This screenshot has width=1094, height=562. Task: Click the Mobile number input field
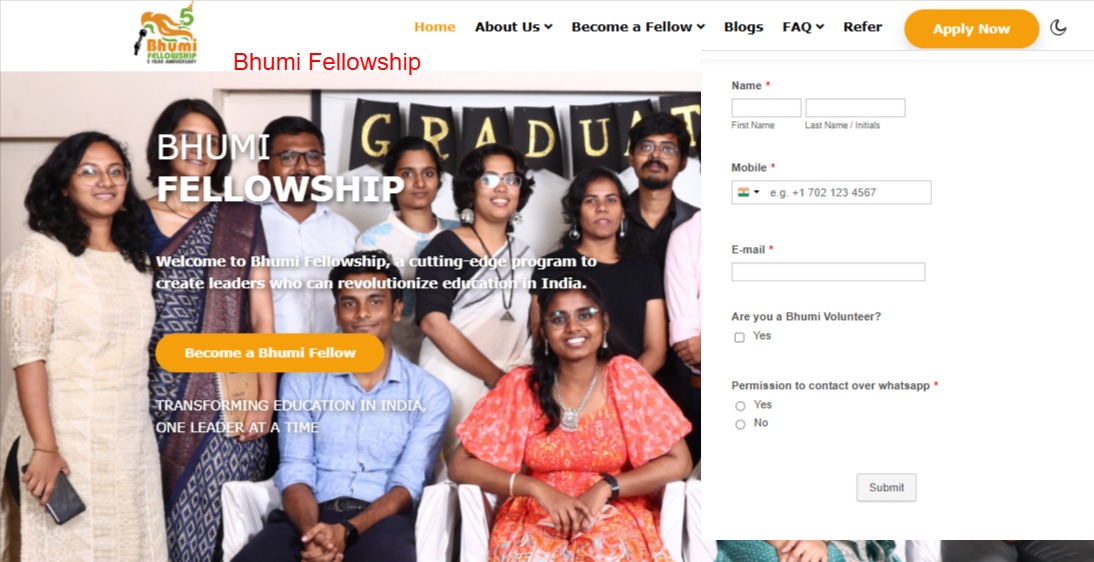pyautogui.click(x=831, y=192)
